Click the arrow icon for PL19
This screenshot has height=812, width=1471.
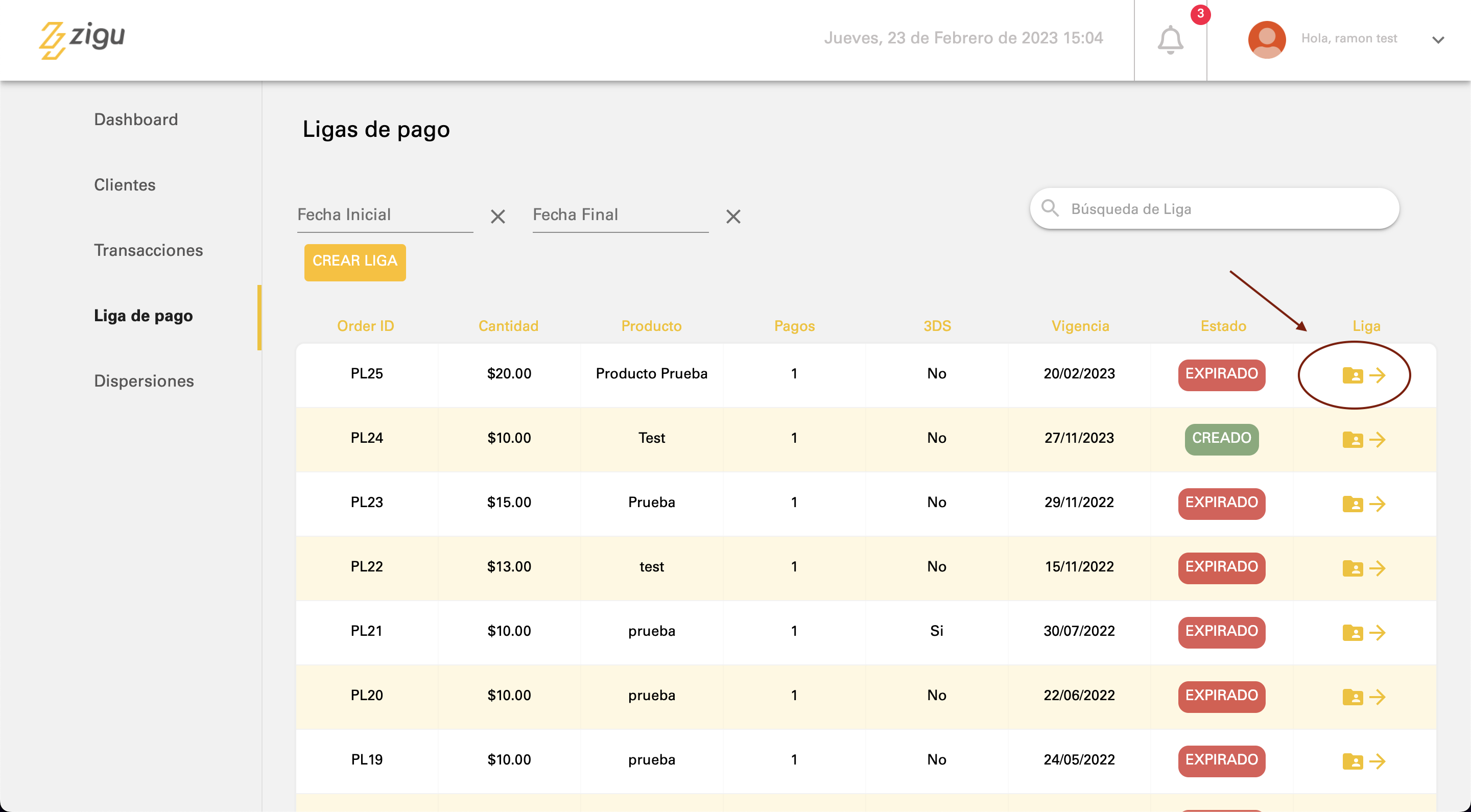pyautogui.click(x=1378, y=761)
